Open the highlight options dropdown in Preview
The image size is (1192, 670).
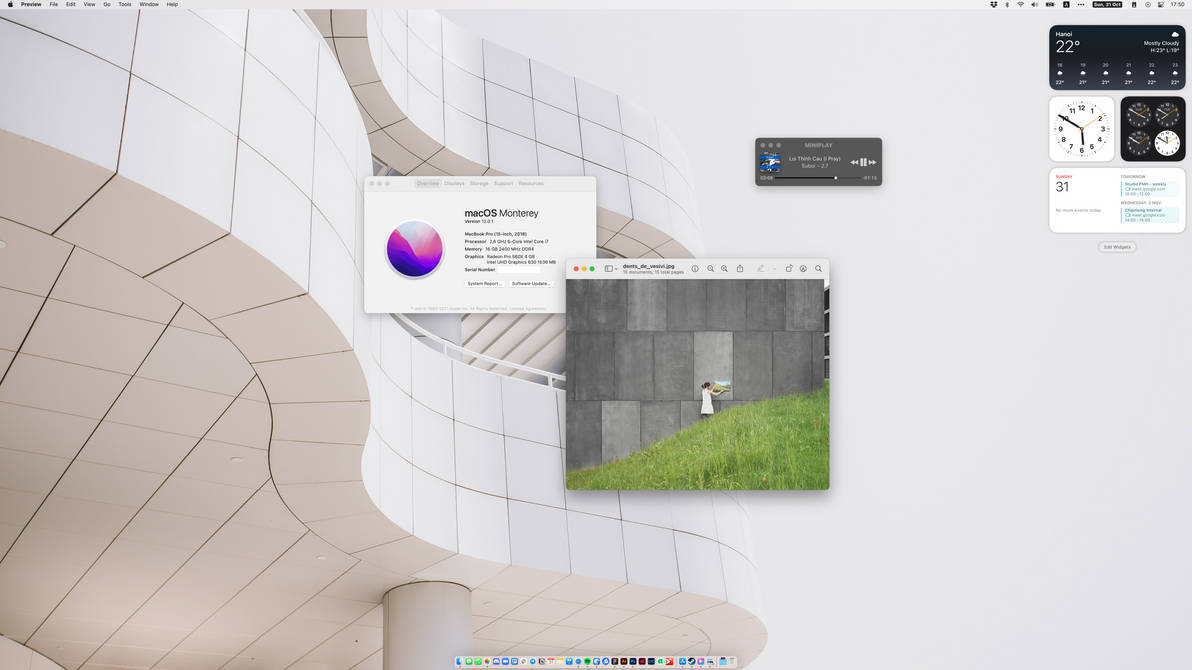pos(774,269)
